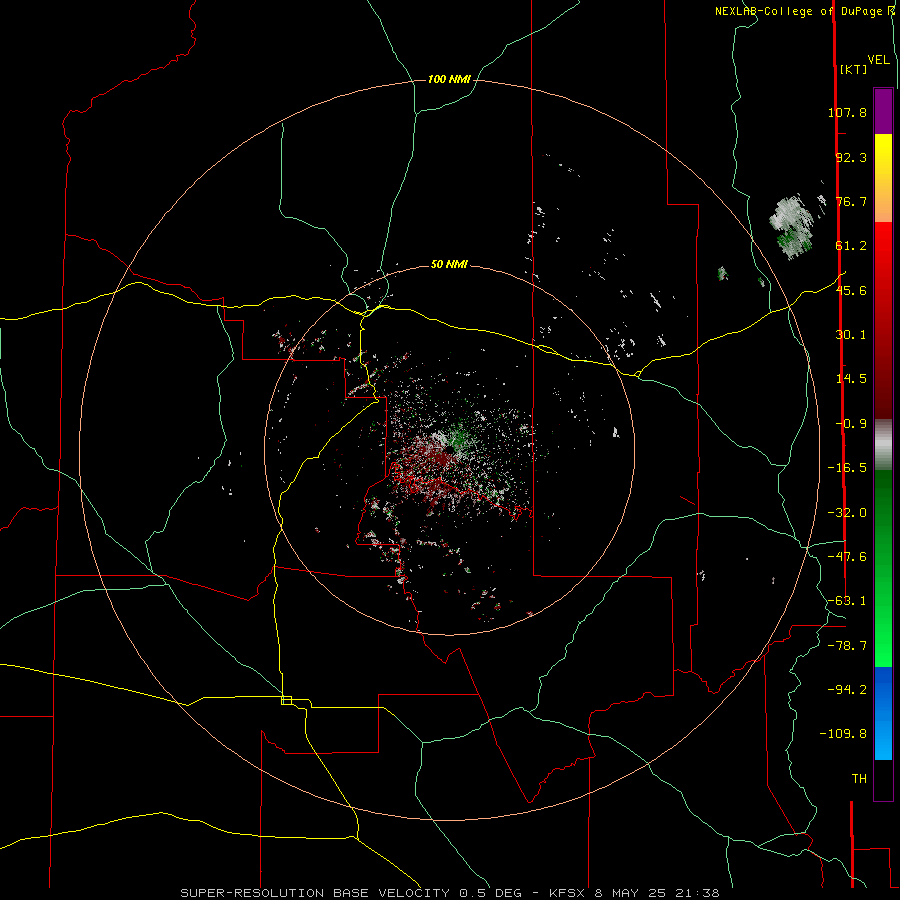
Task: Click the -94.2 velocity legend value
Action: 847,690
